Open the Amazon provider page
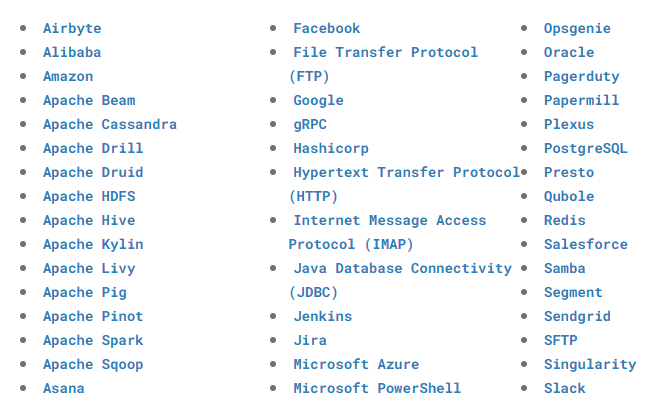 click(x=68, y=76)
